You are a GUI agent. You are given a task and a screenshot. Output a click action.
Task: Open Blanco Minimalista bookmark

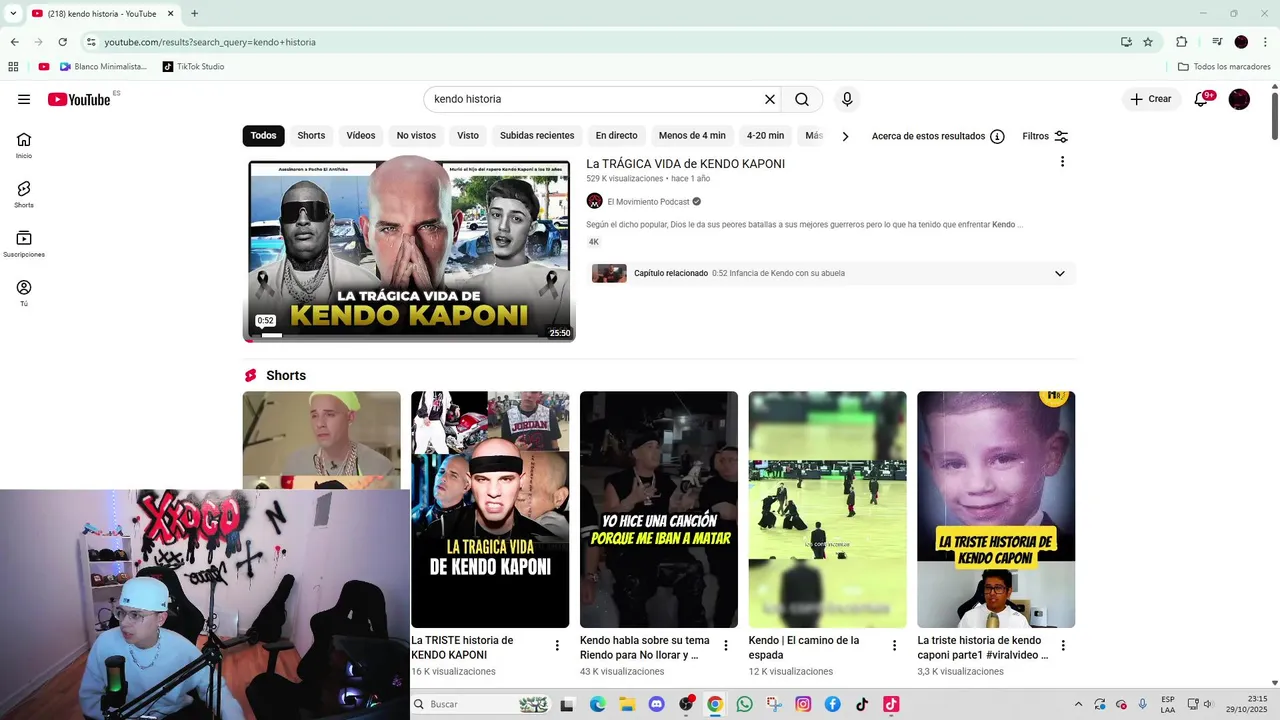(x=103, y=67)
